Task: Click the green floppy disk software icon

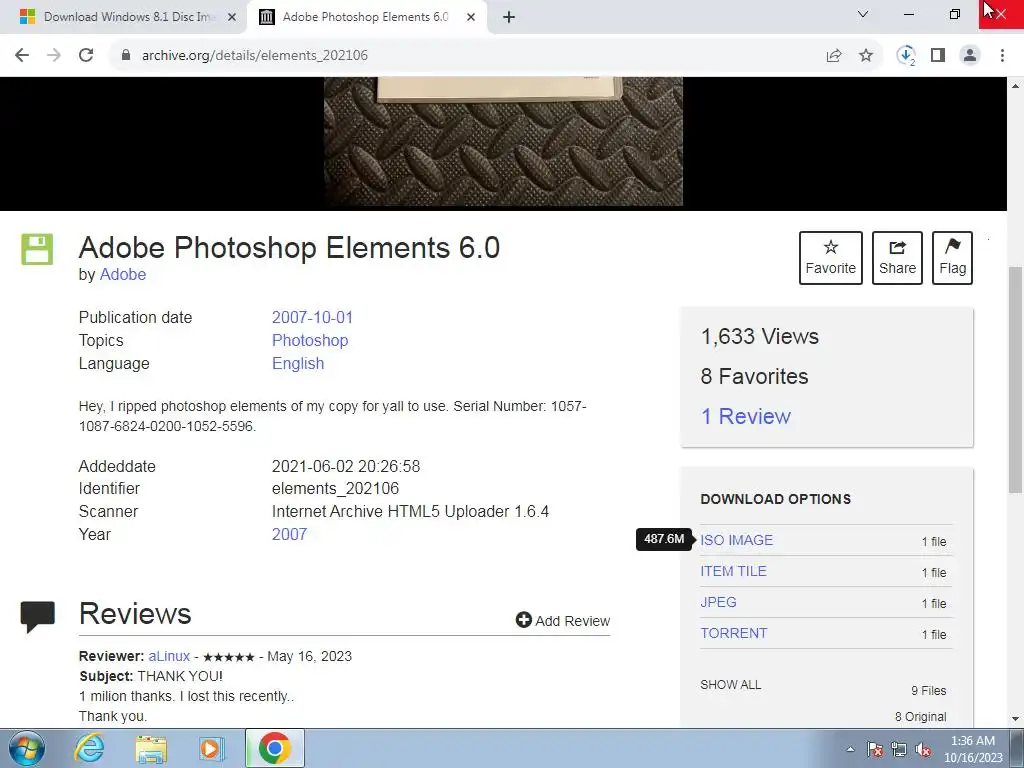Action: pos(37,249)
